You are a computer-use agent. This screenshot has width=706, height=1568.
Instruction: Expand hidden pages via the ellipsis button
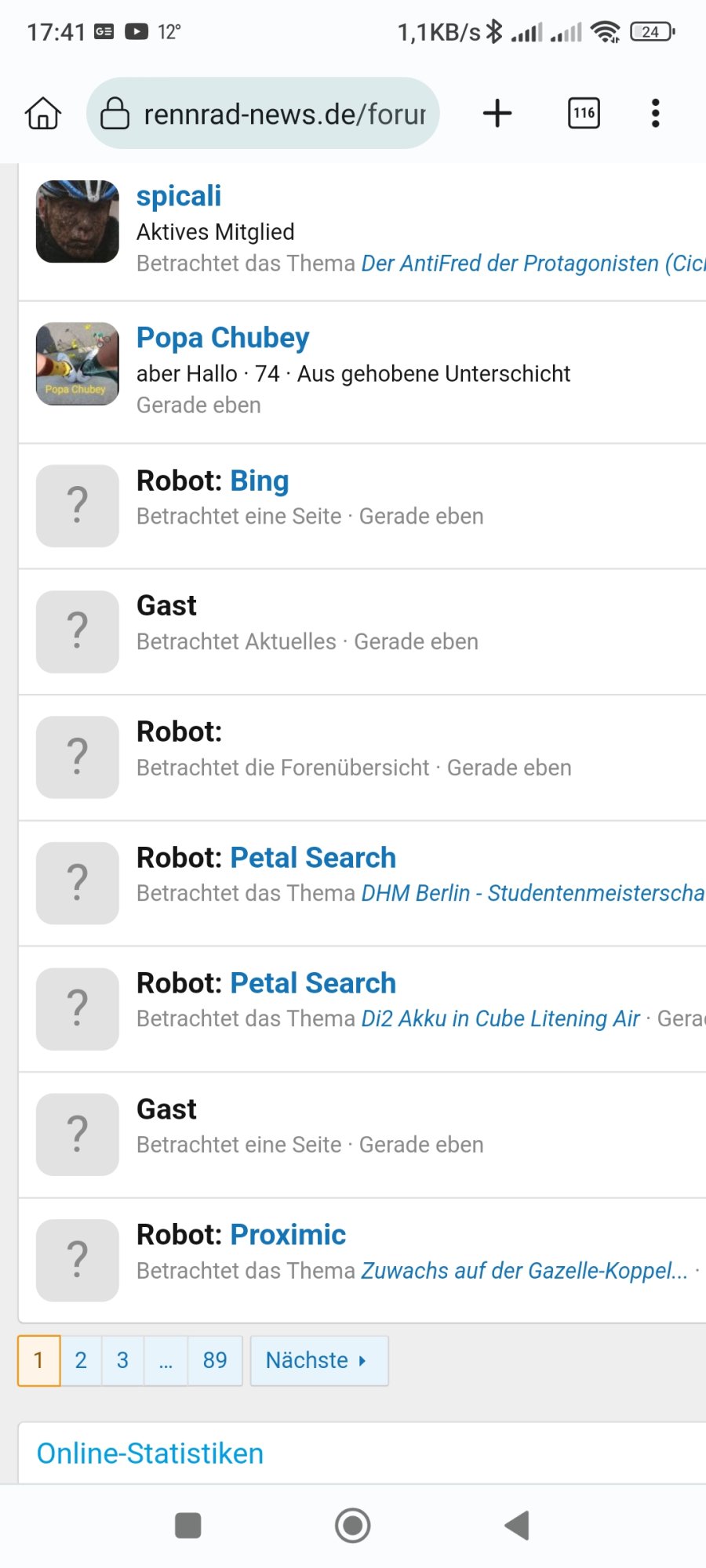click(166, 1360)
